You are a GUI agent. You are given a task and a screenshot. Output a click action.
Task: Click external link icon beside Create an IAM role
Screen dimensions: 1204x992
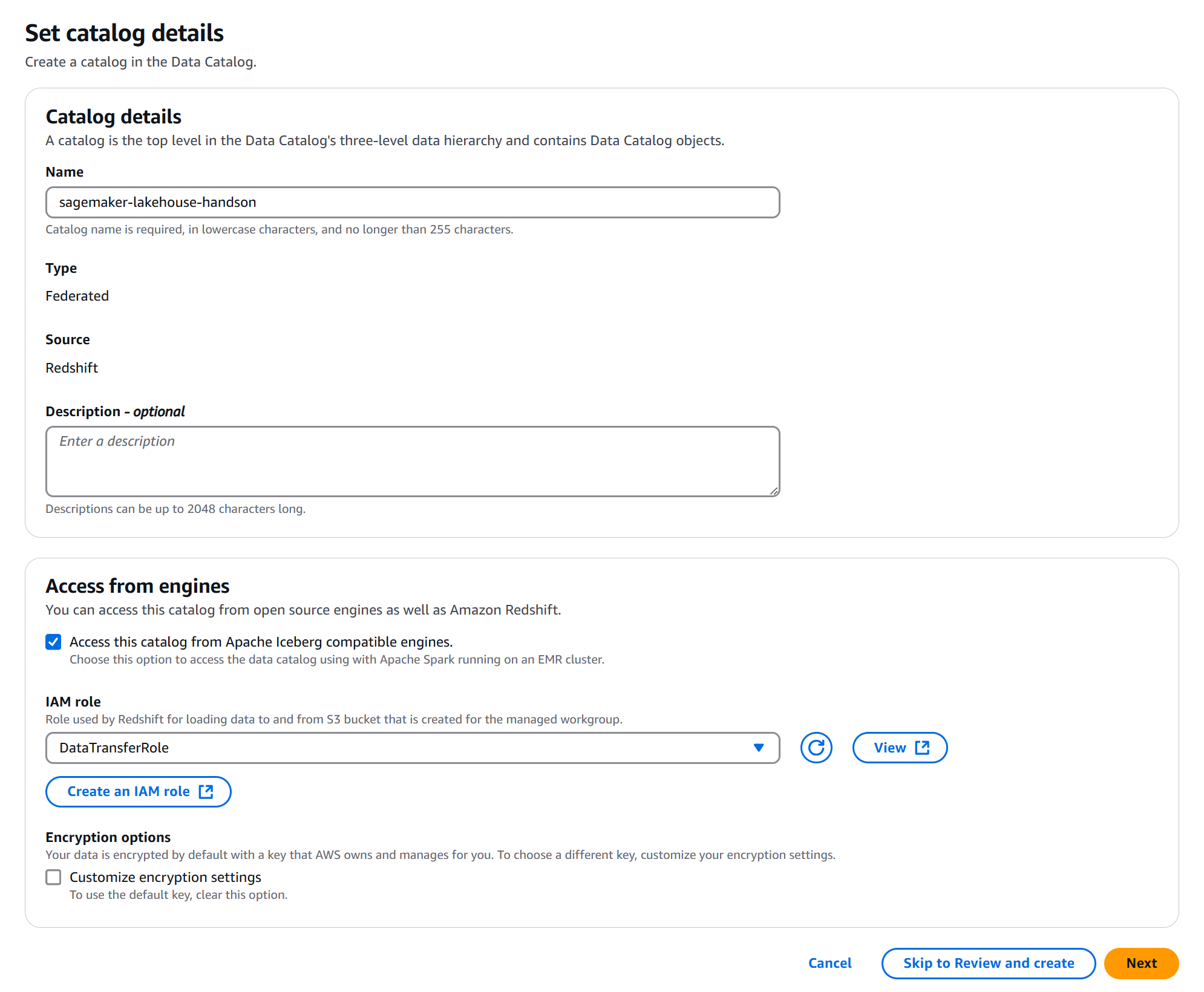206,792
